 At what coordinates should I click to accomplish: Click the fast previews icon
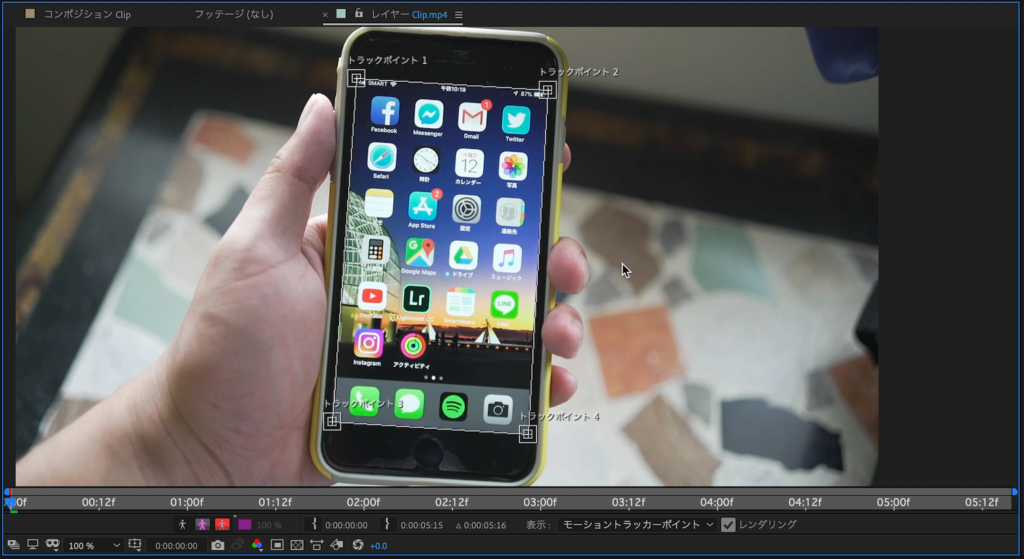tap(337, 545)
